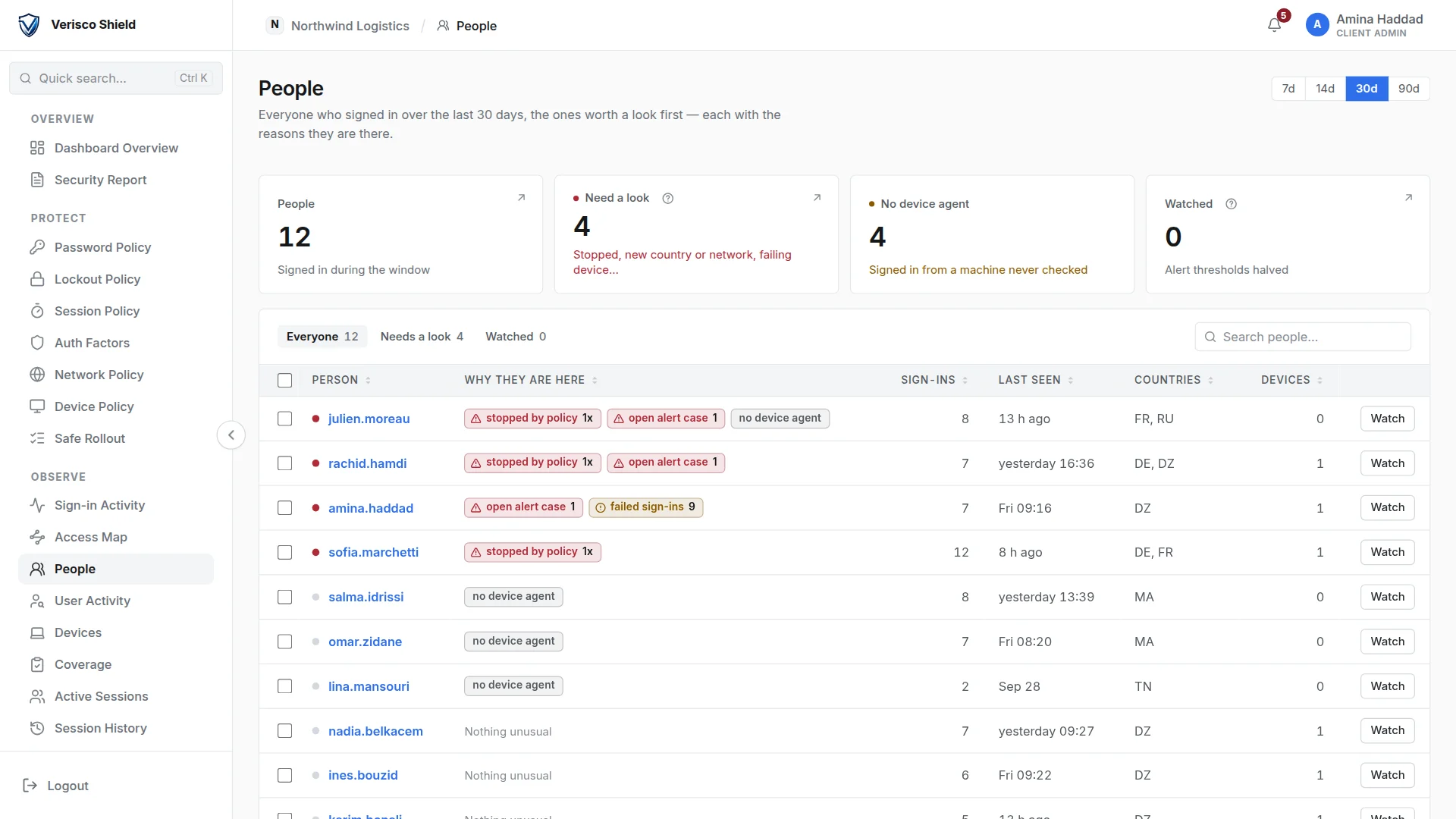
Task: Switch to the Needs a look tab
Action: pos(422,337)
